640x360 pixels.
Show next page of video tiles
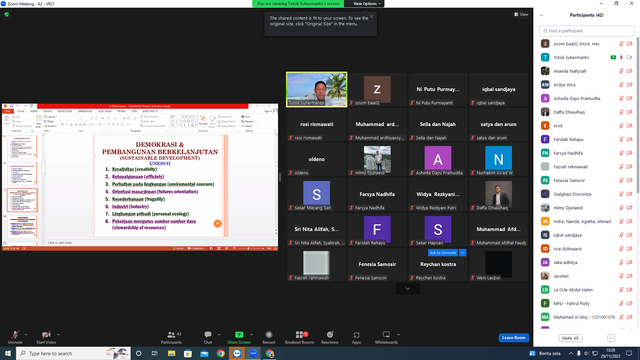click(x=407, y=289)
